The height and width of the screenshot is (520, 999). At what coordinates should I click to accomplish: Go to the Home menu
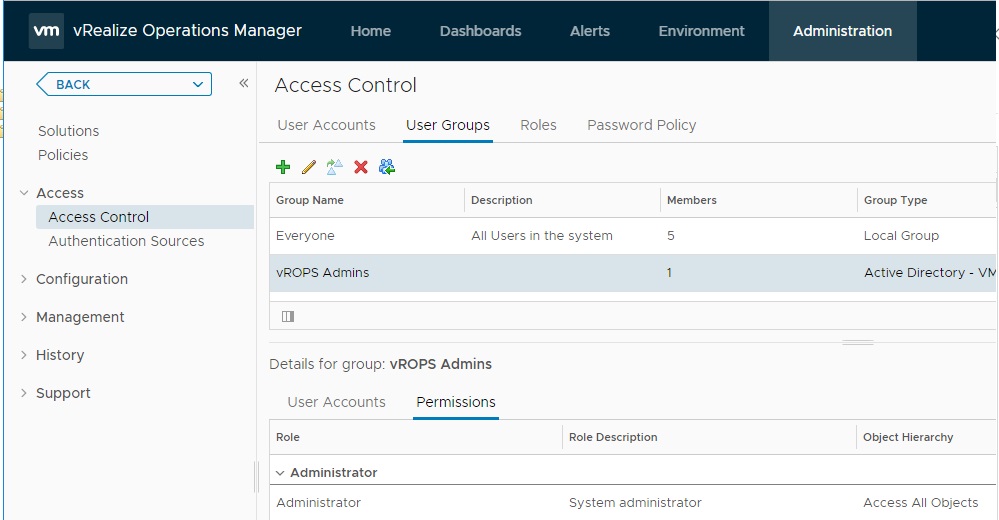click(371, 31)
